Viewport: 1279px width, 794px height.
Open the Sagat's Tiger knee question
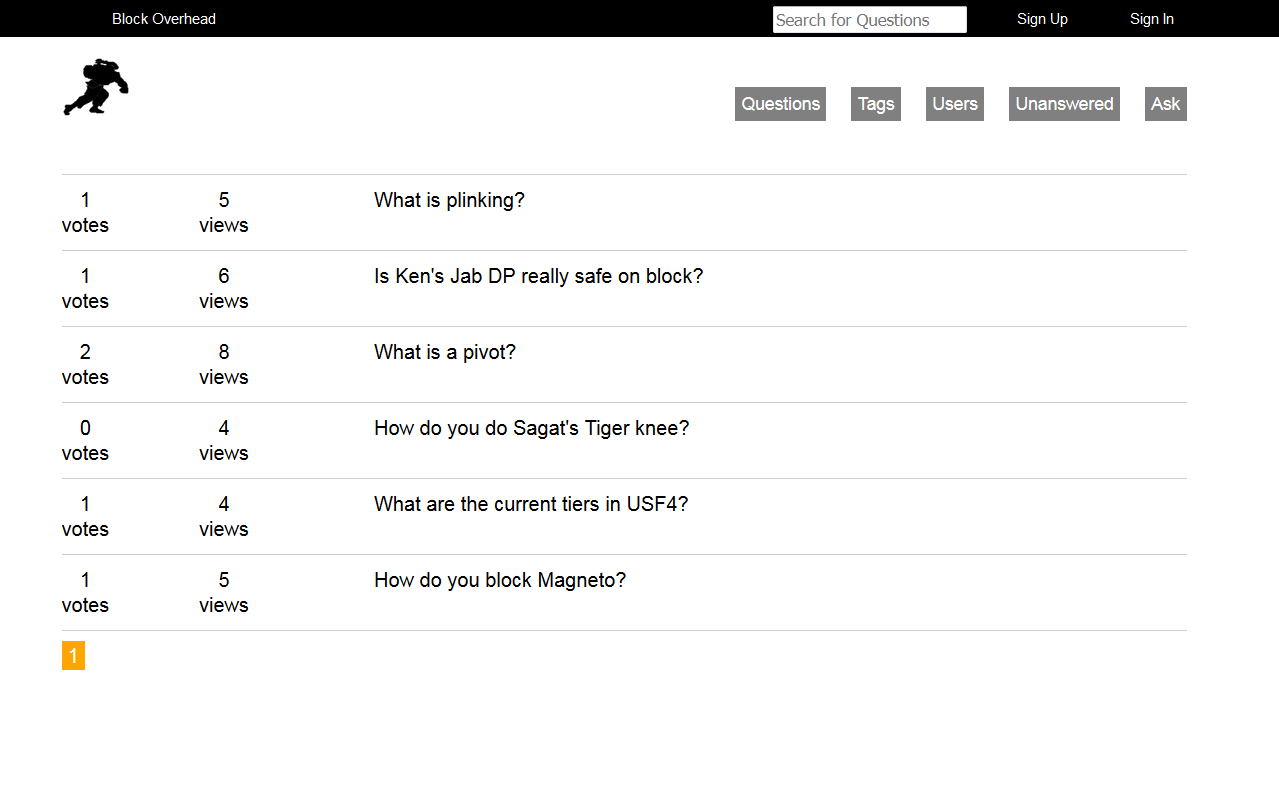tap(532, 428)
